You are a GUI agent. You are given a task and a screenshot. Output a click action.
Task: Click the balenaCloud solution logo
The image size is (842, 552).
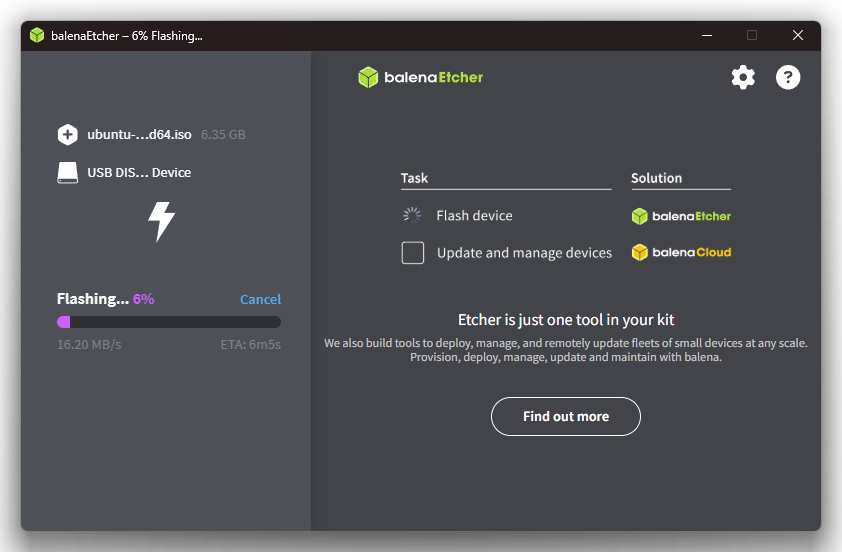coord(681,252)
